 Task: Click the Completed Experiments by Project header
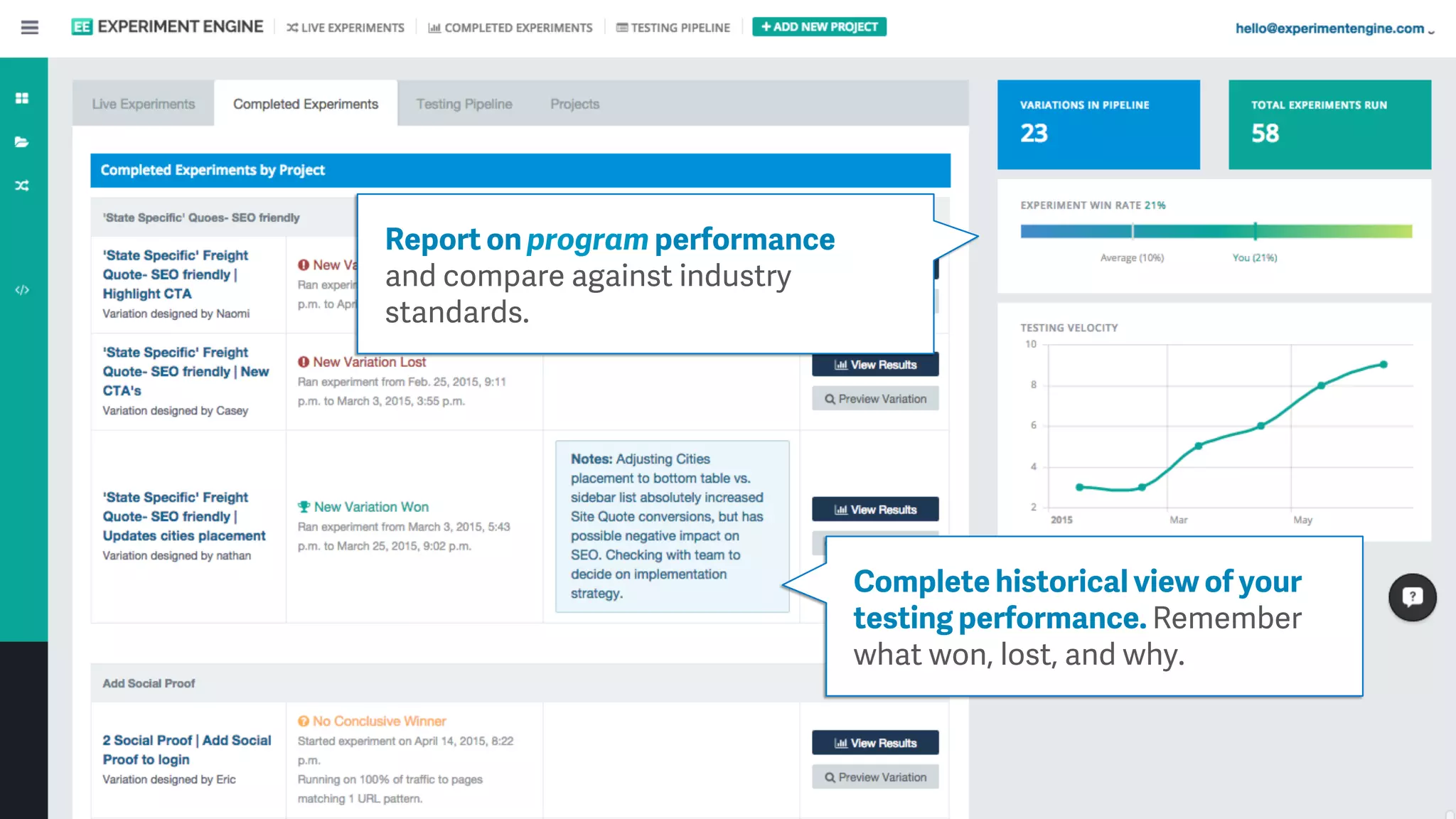coord(520,170)
